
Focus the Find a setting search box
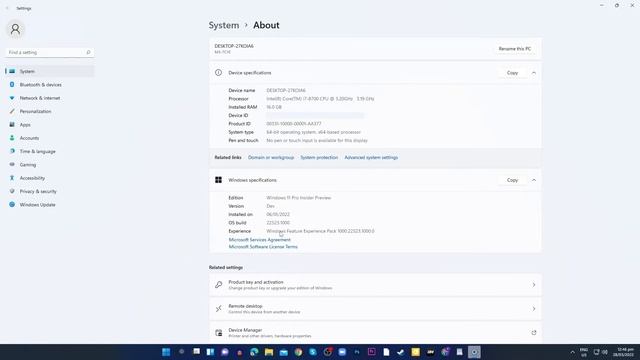click(x=49, y=52)
